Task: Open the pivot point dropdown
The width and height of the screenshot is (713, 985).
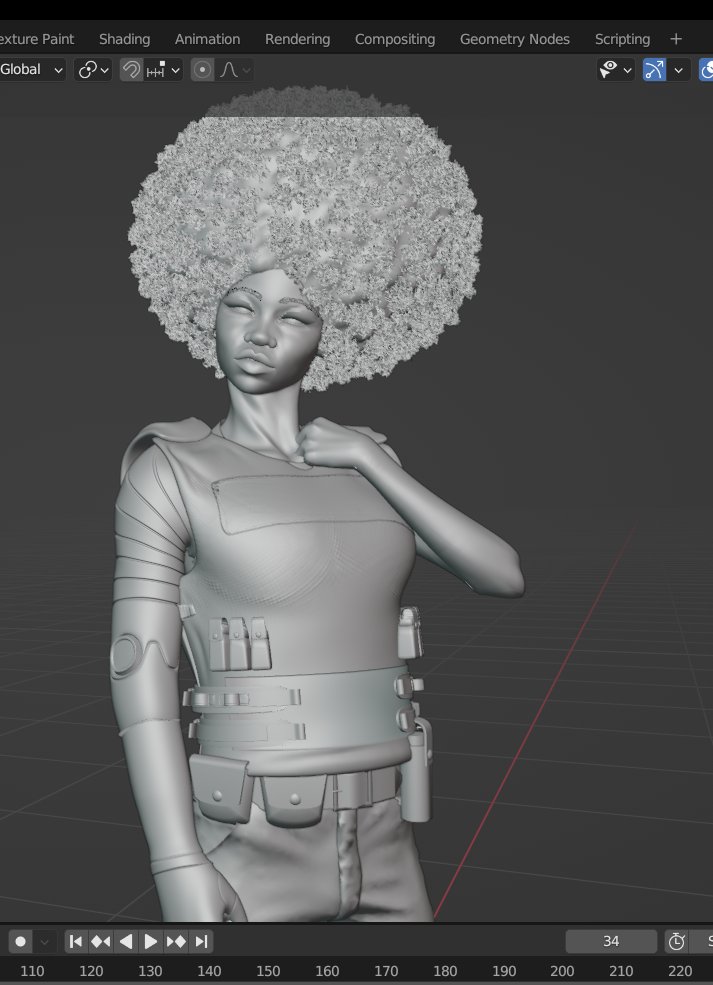Action: tap(93, 70)
